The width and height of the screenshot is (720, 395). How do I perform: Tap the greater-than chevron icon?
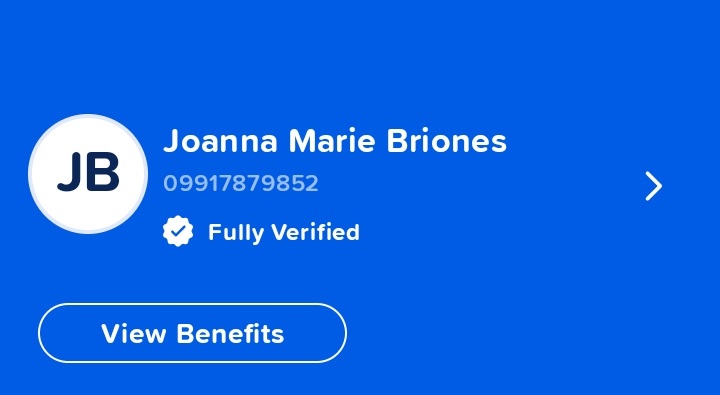pos(653,186)
